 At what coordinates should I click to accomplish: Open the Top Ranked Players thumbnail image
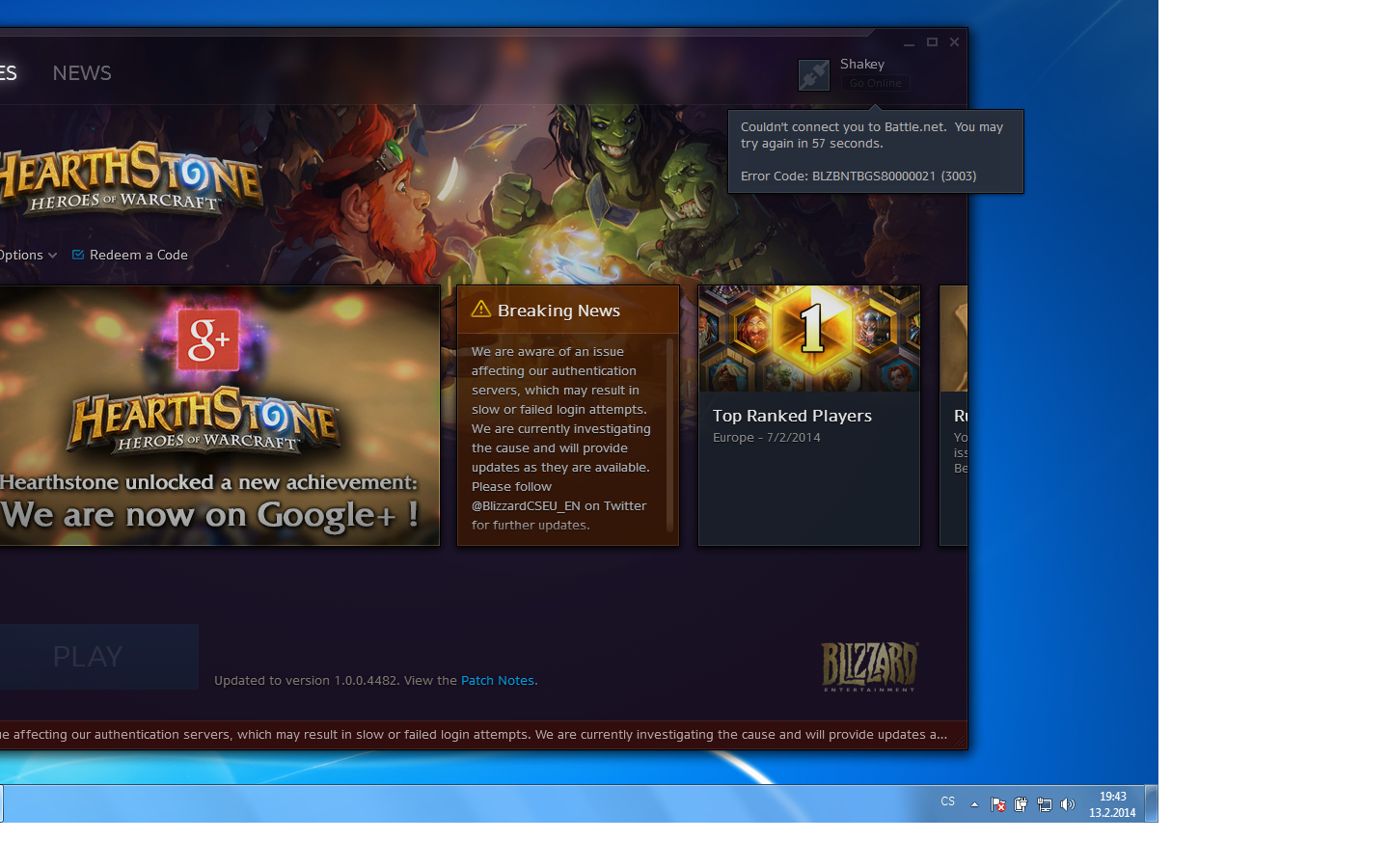[809, 339]
